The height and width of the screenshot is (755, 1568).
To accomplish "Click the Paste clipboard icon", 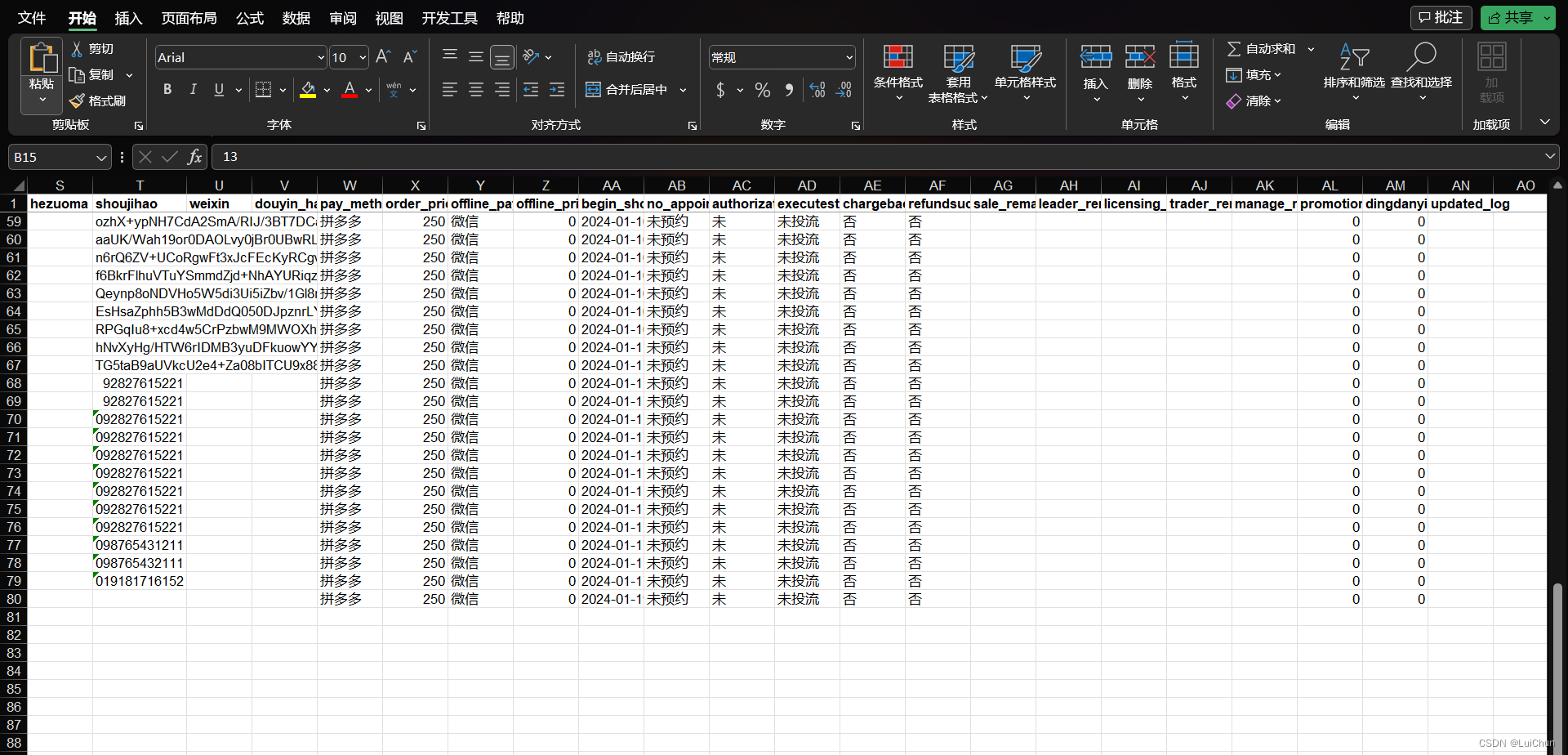I will tap(42, 58).
